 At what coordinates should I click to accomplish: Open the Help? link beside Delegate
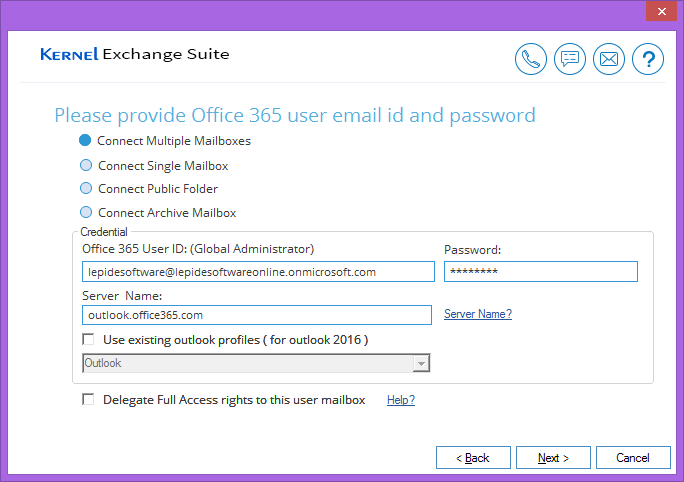click(x=401, y=400)
